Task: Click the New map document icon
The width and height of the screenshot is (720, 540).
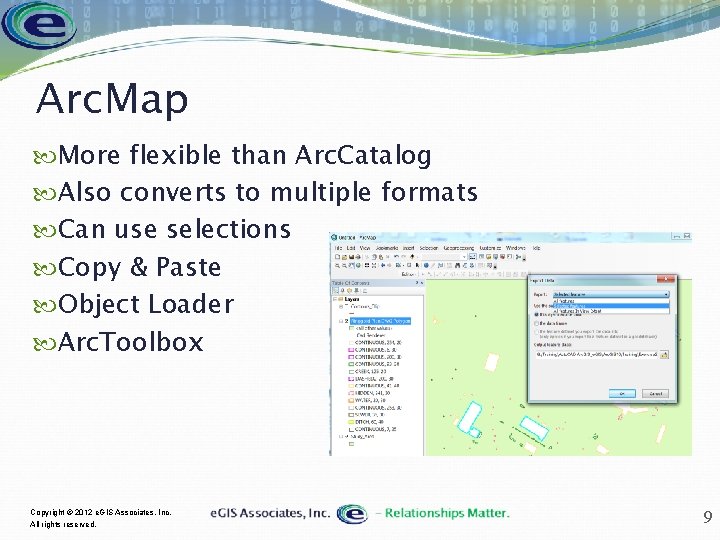Action: click(x=338, y=257)
